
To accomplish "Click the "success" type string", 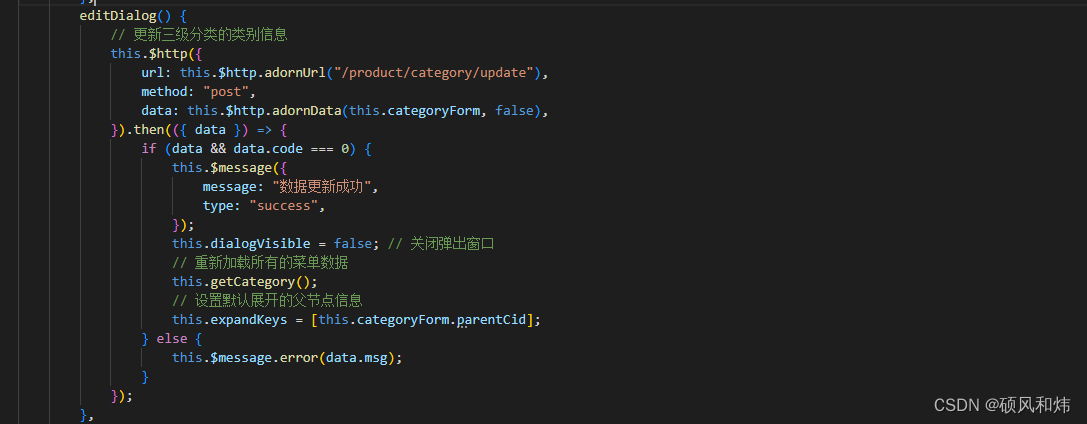I will (x=287, y=206).
